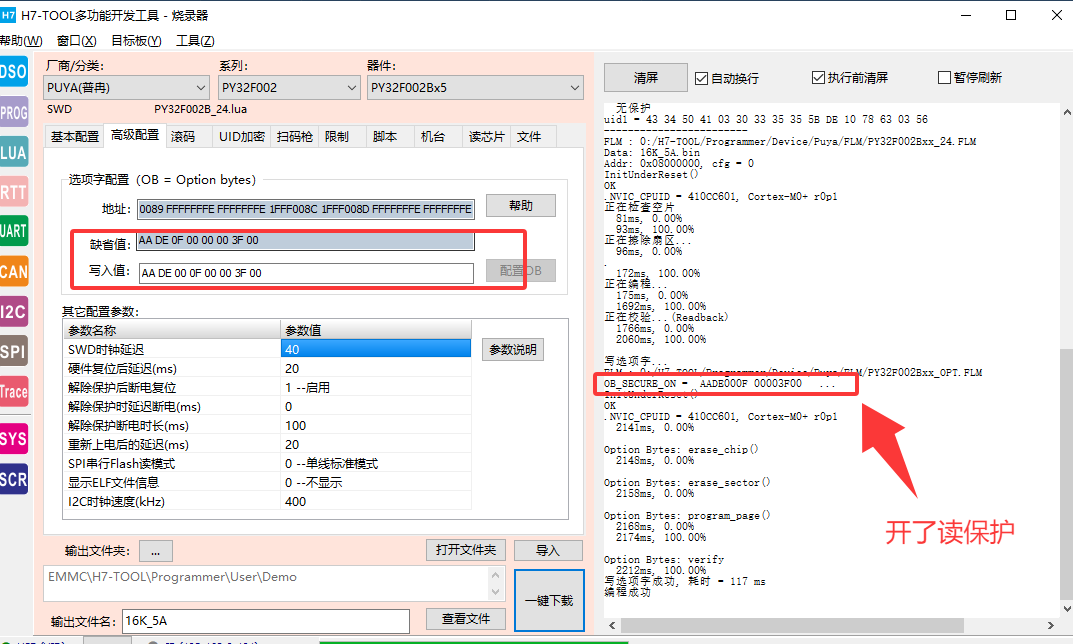Viewport: 1073px width, 644px height.
Task: Click the 一键下载 button
Action: point(549,600)
